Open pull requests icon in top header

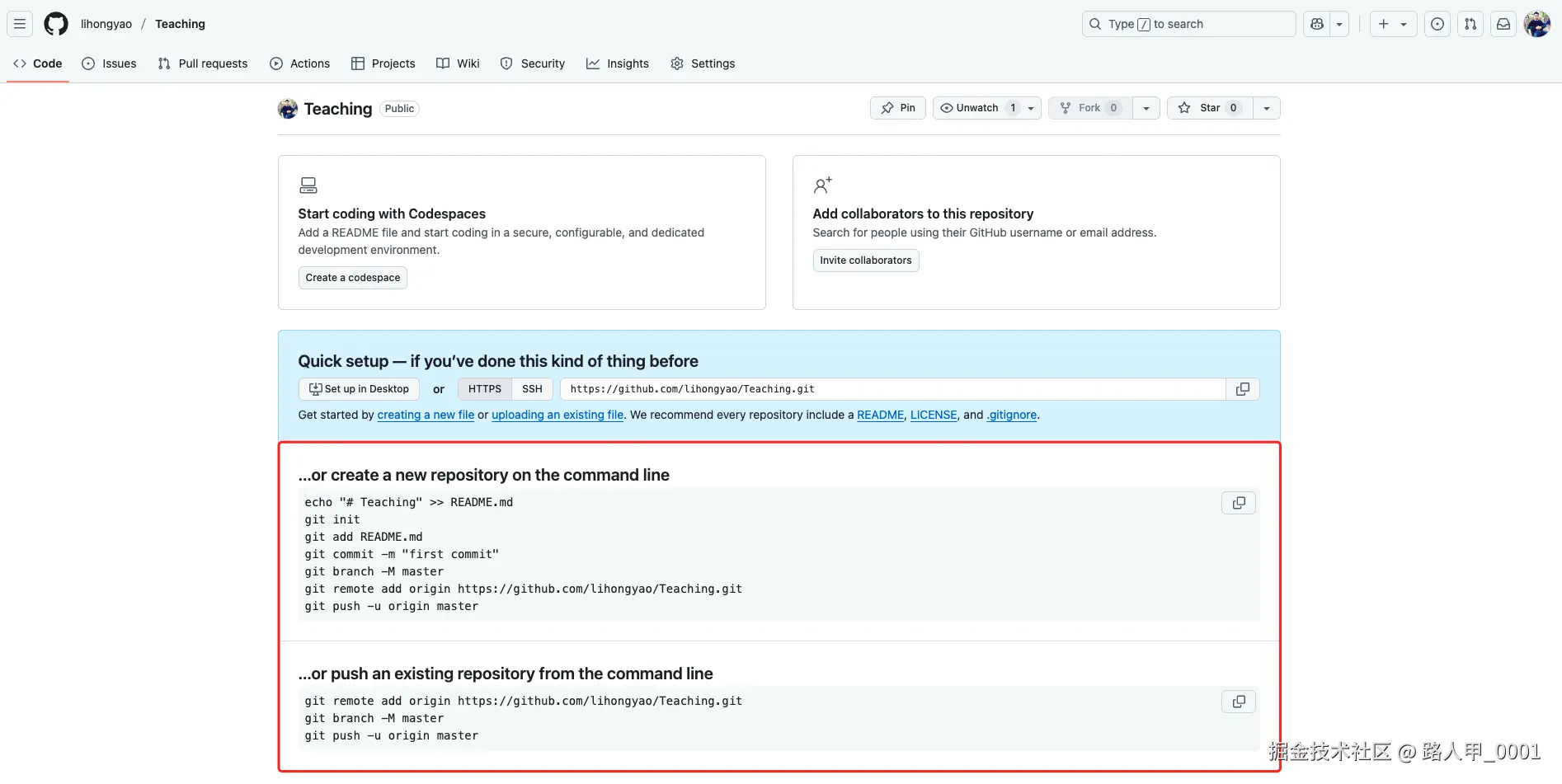coord(1470,24)
